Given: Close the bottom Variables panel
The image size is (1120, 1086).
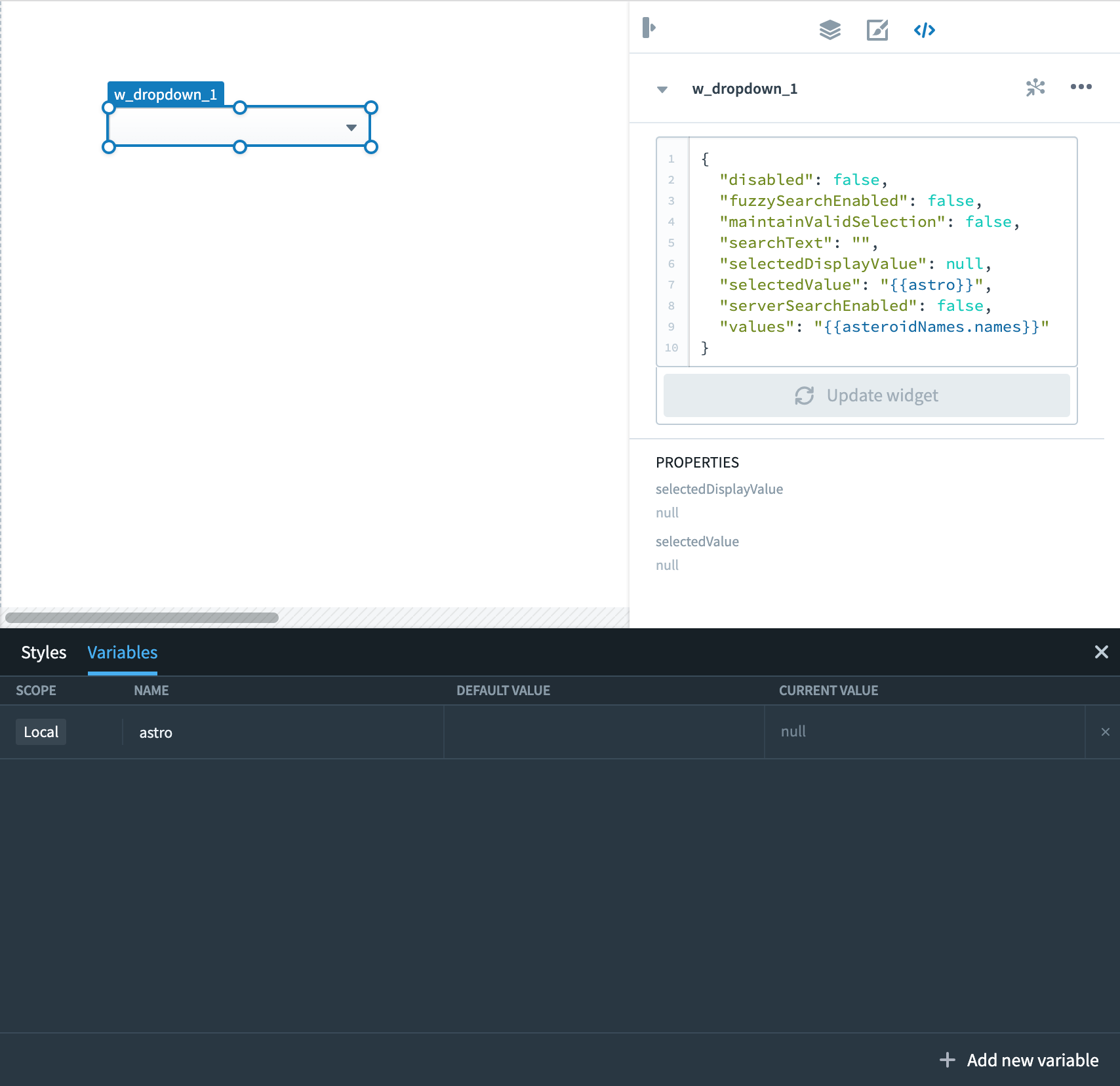Looking at the screenshot, I should pyautogui.click(x=1102, y=652).
